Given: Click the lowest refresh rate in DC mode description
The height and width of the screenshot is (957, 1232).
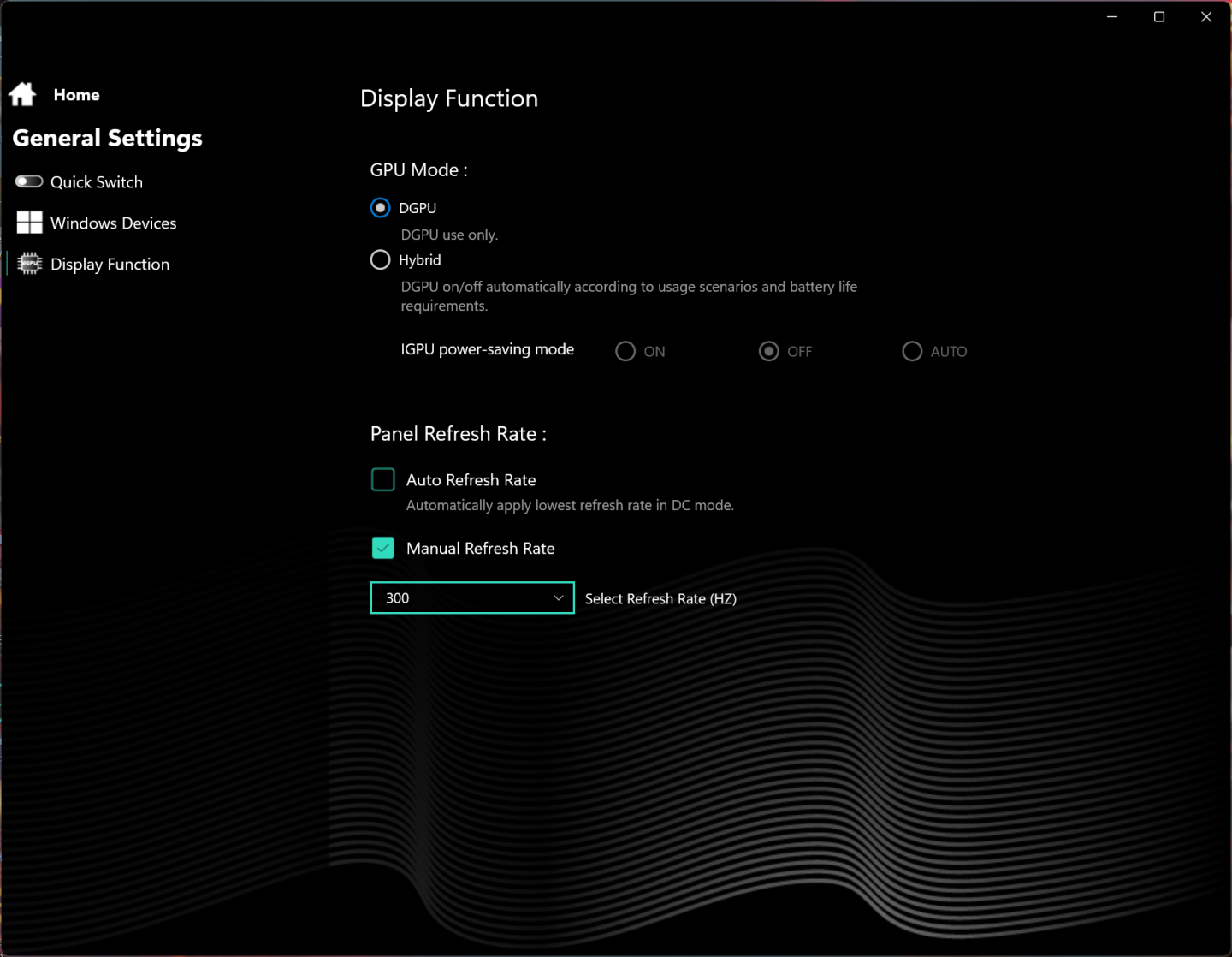Looking at the screenshot, I should [x=571, y=506].
